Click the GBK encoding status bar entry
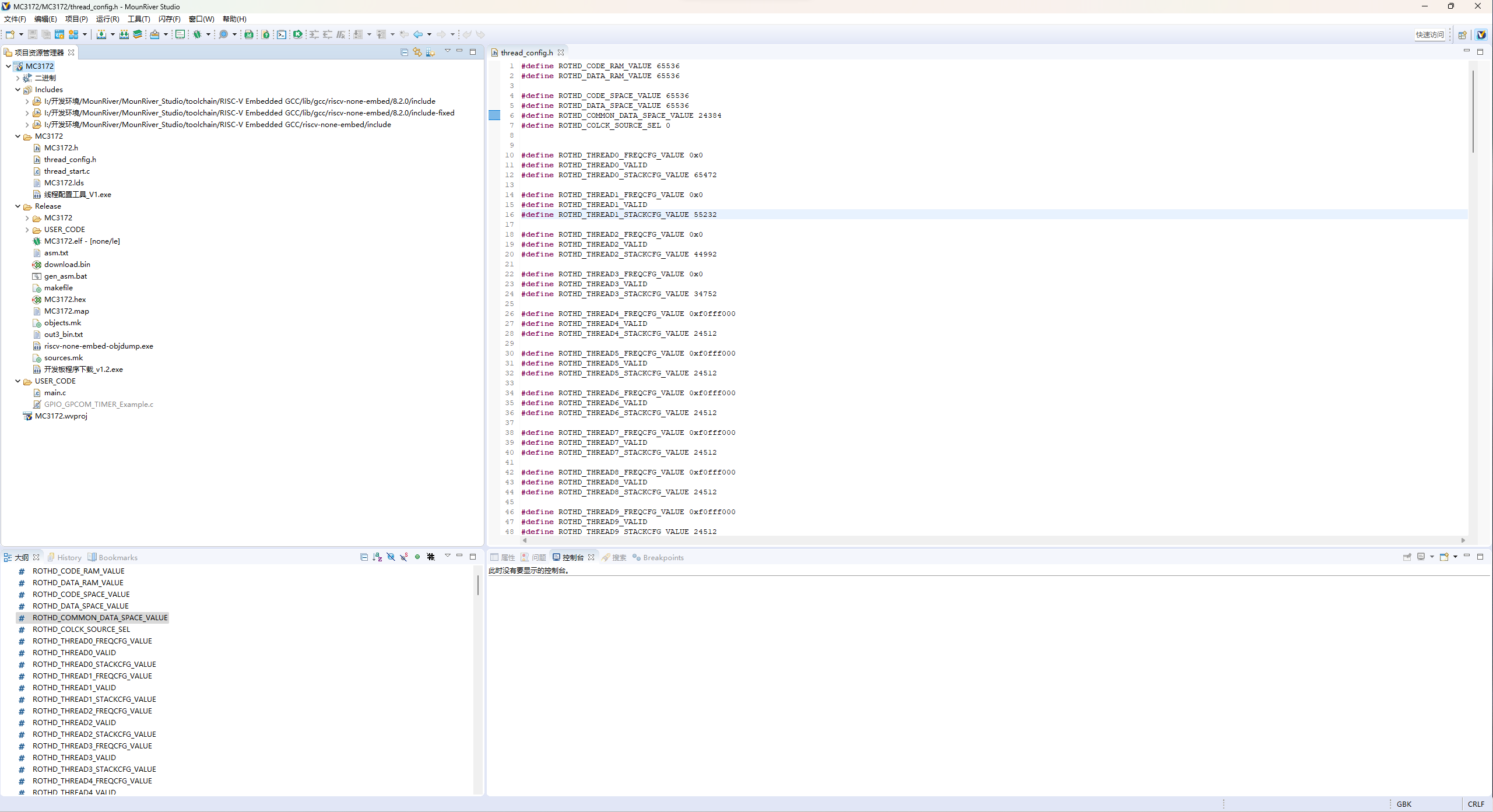This screenshot has height=812, width=1493. [1404, 804]
